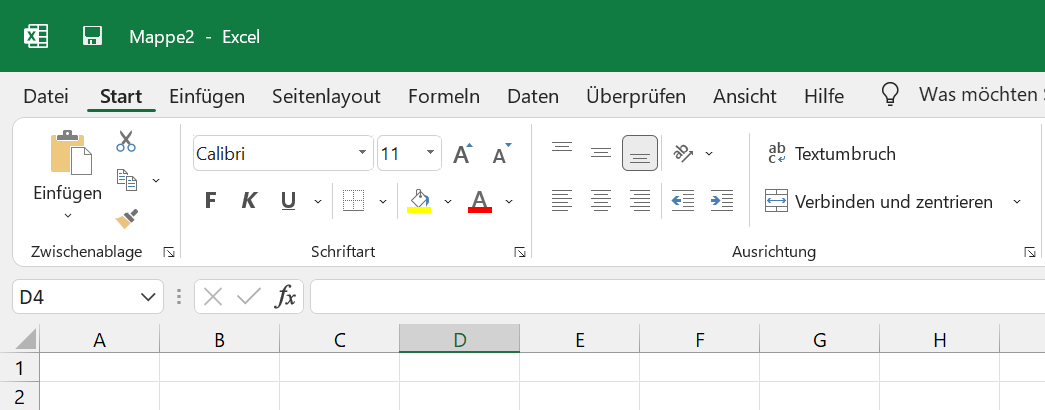The width and height of the screenshot is (1045, 410).
Task: Open orientation dropdown arrow
Action: point(709,154)
